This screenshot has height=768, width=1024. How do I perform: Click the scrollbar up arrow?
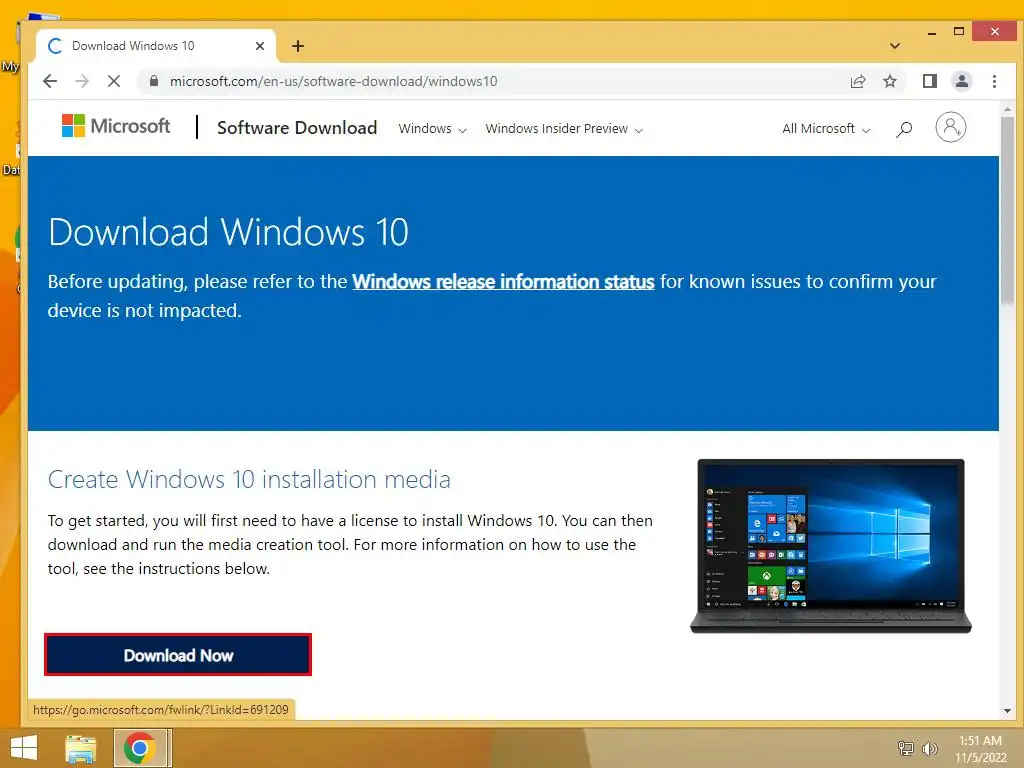click(x=1007, y=109)
